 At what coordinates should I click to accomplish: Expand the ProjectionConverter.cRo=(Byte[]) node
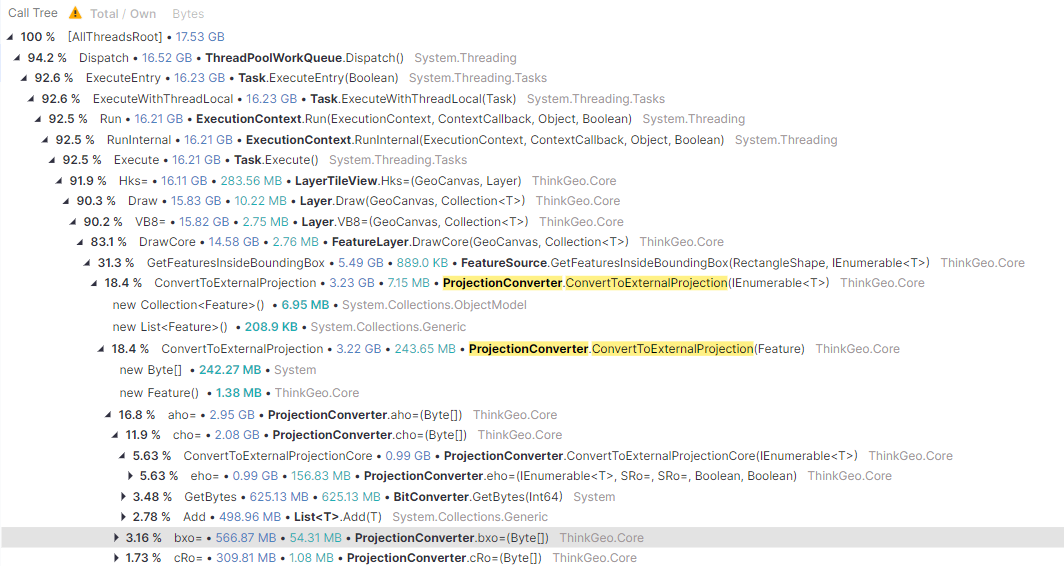coord(116,558)
